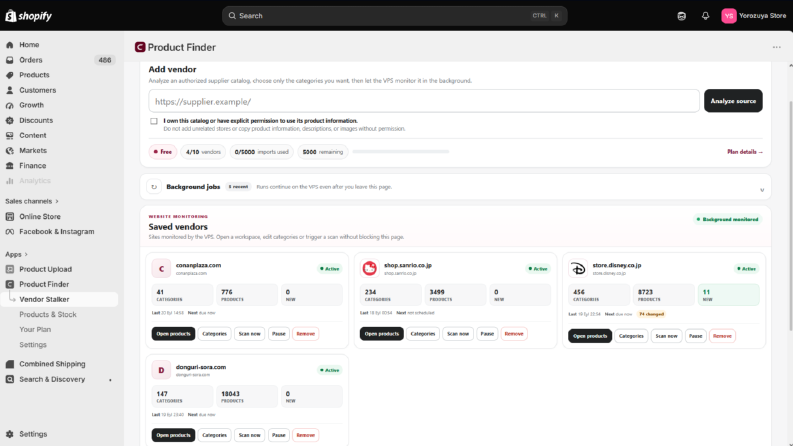
Task: Edit Categories for store.disney.co.jp
Action: coord(631,336)
